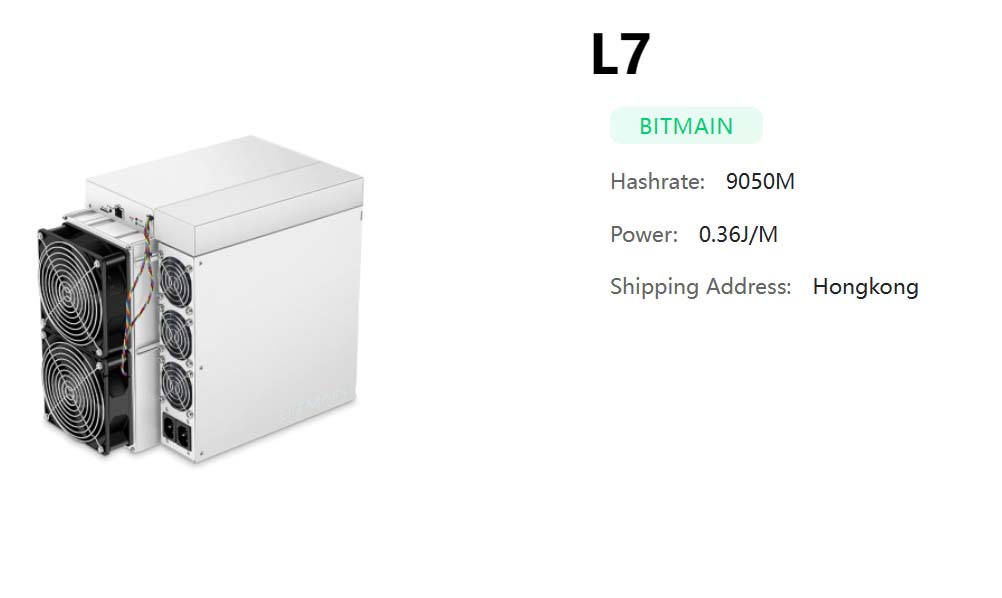The height and width of the screenshot is (598, 1002).
Task: Click the colored ribbon cable on miner
Action: coord(139,294)
